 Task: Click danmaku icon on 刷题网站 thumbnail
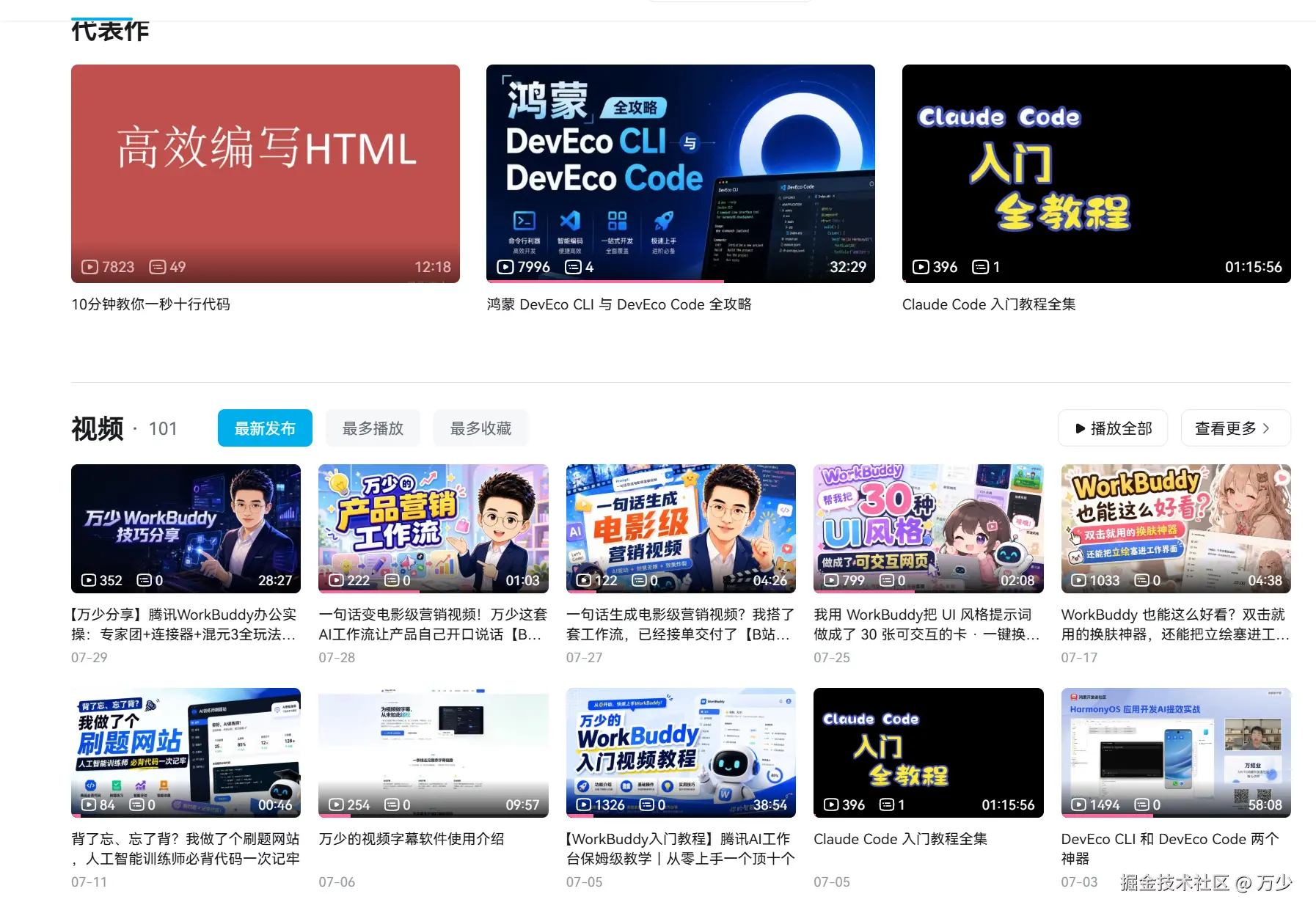pos(137,805)
